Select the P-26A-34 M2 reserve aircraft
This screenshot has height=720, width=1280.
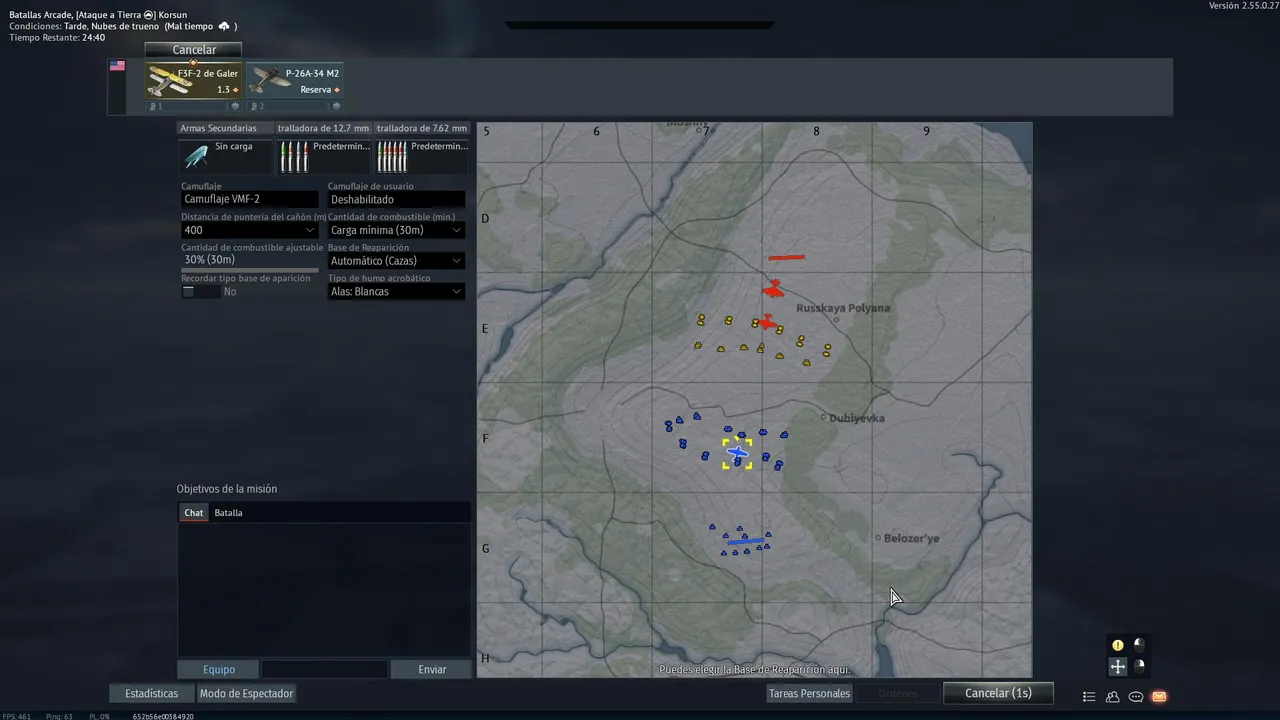click(295, 81)
